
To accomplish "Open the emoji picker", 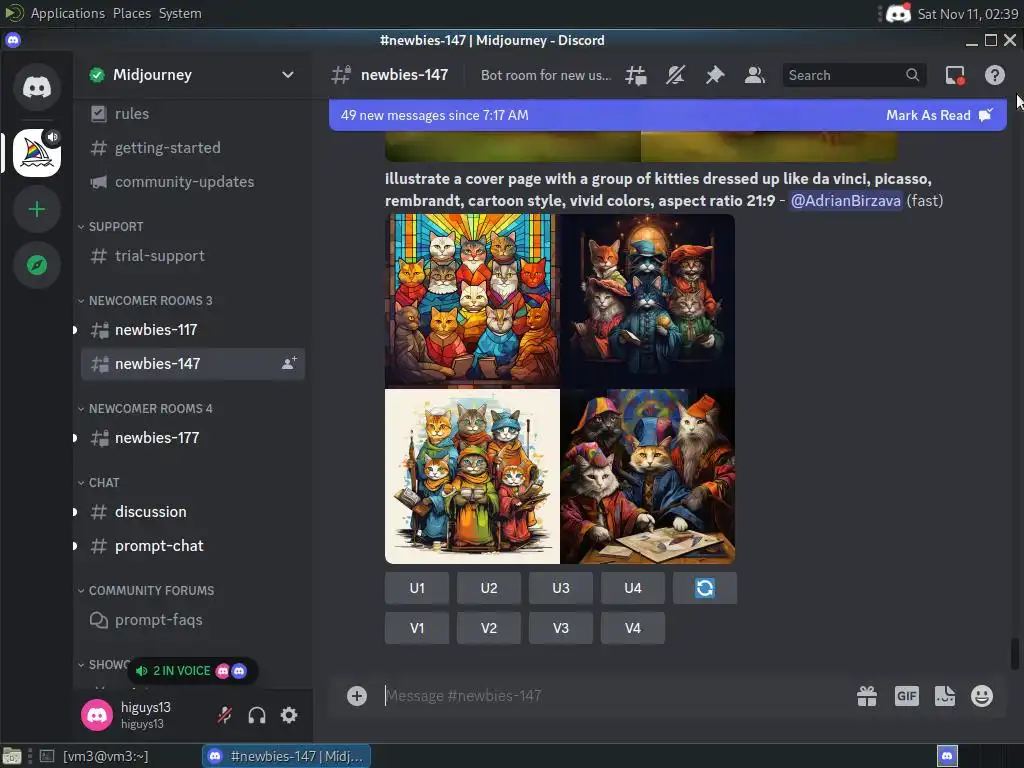I will coord(982,696).
